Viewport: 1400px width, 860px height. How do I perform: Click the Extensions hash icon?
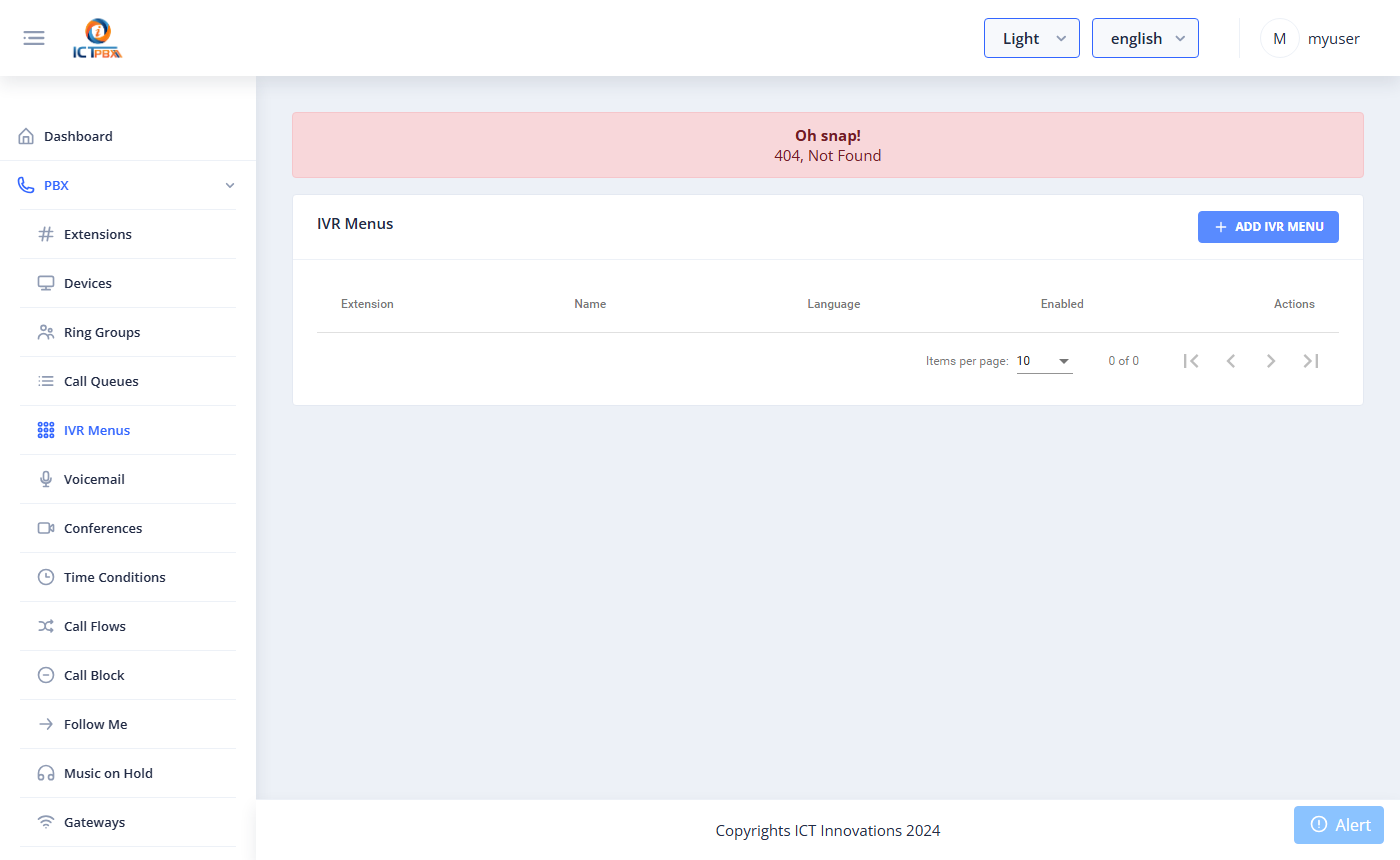pyautogui.click(x=46, y=234)
